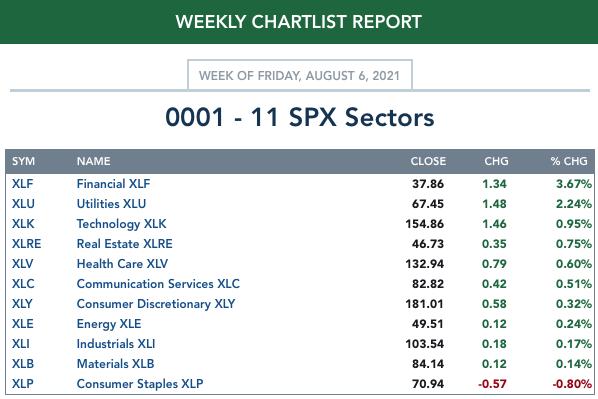Sort by the % CHG column header
This screenshot has width=598, height=399.
[569, 161]
